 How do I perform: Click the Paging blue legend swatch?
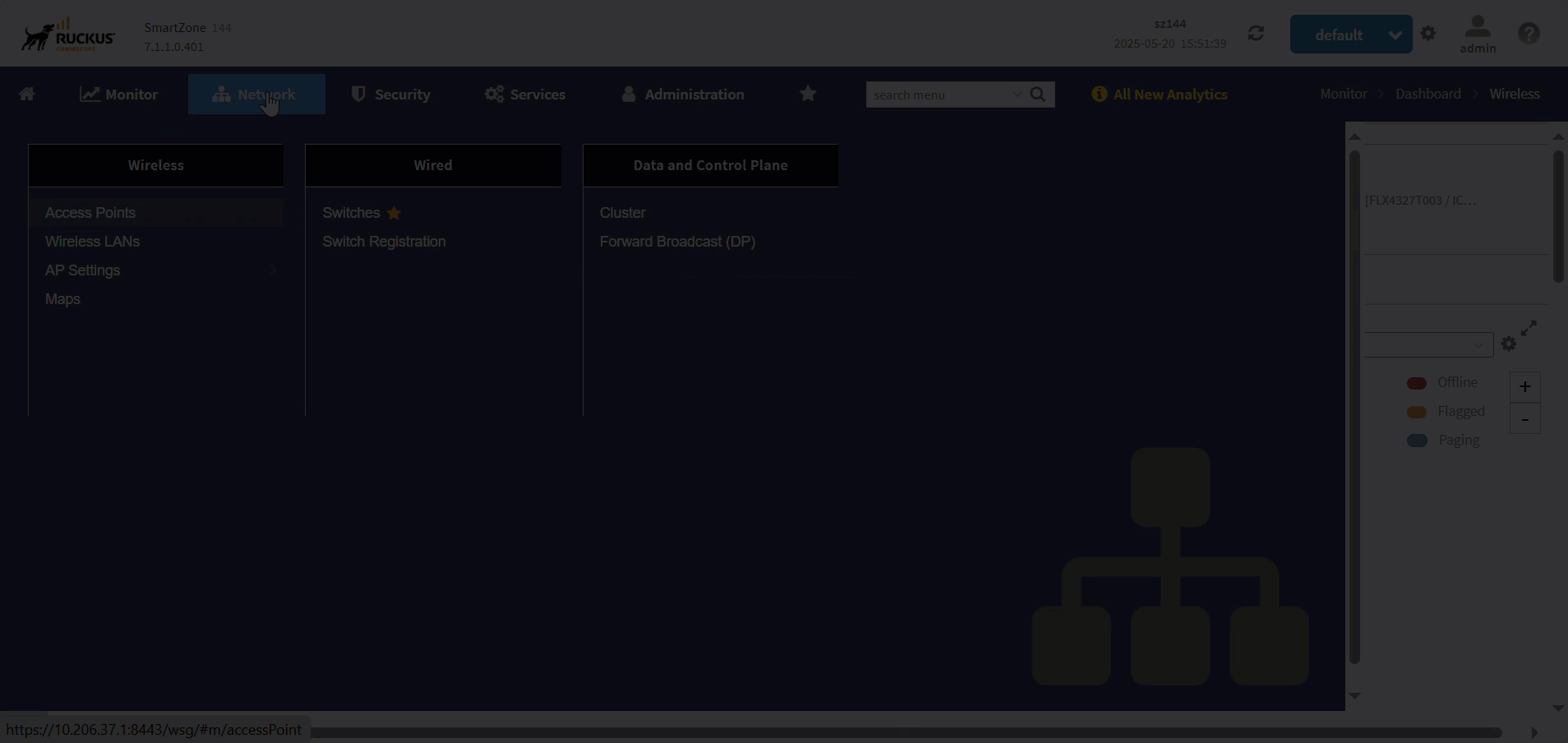point(1417,441)
